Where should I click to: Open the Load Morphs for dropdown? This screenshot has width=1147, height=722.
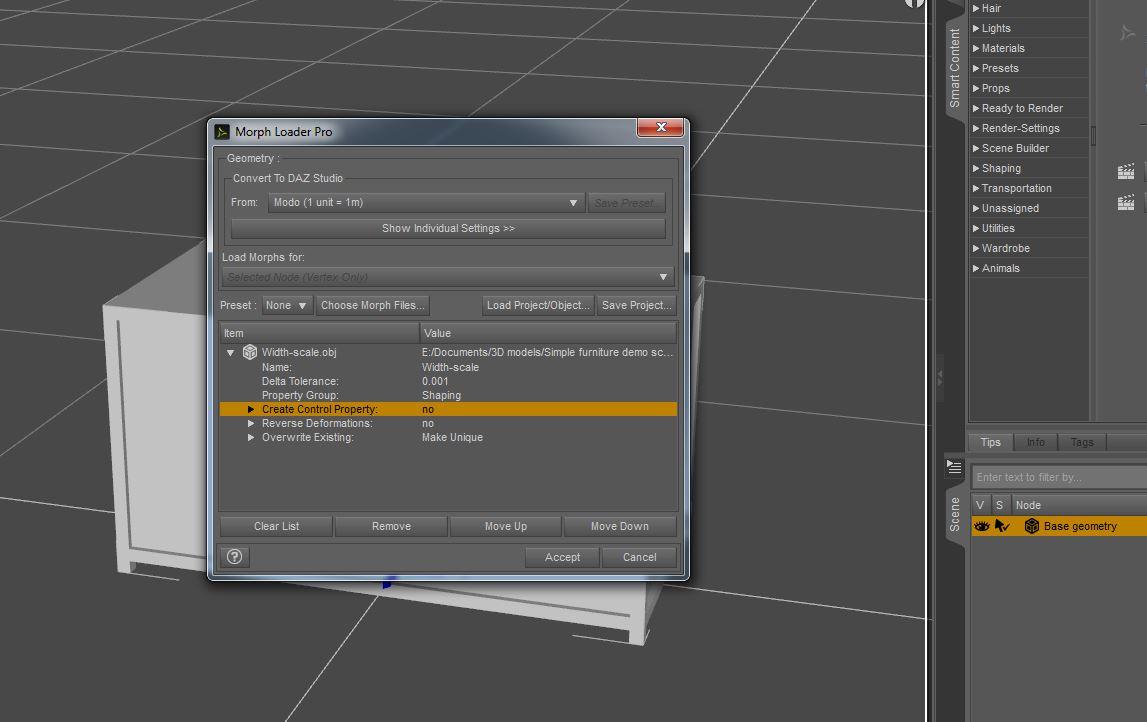(x=448, y=277)
